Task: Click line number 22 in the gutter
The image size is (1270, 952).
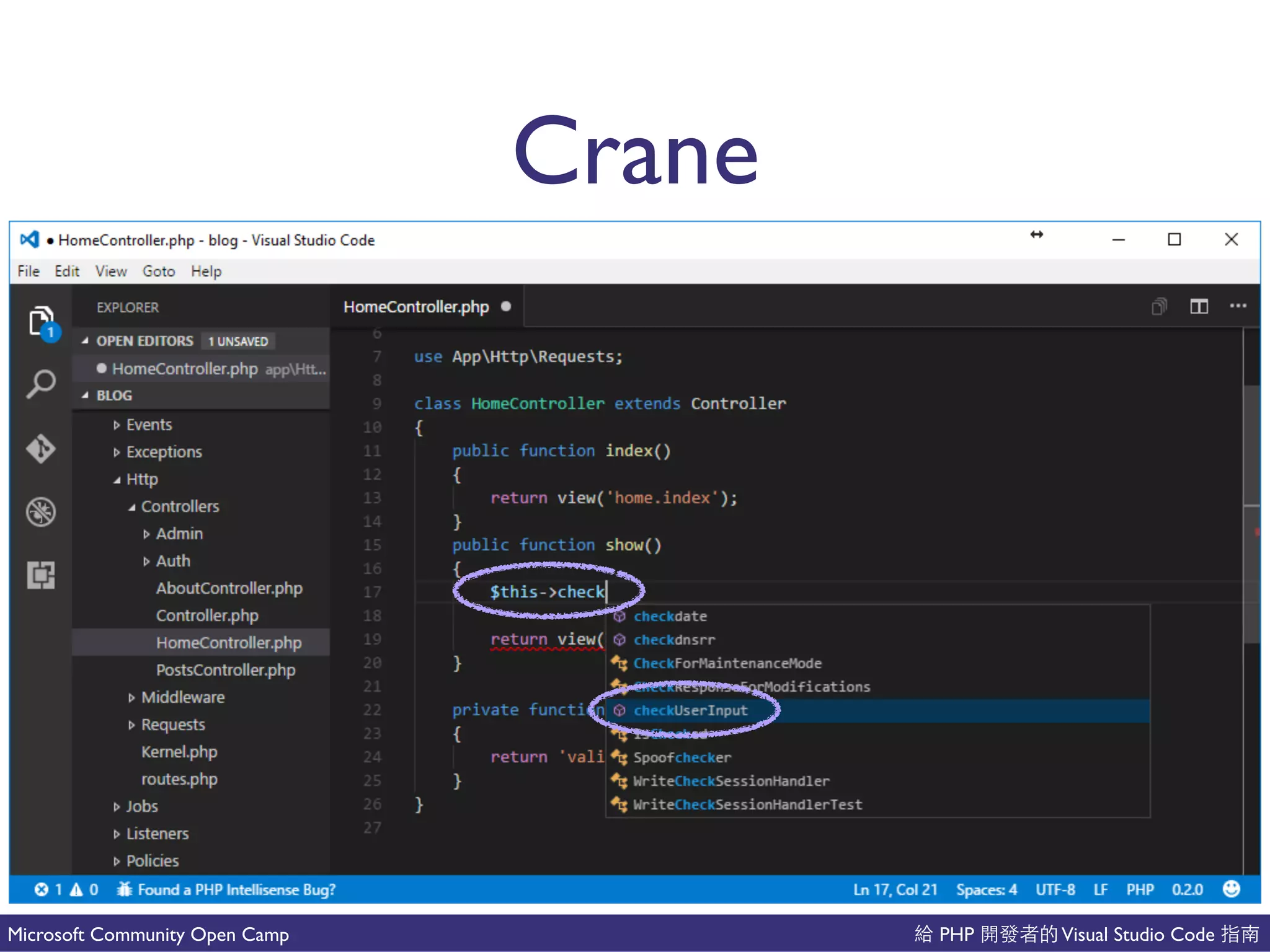Action: tap(372, 710)
